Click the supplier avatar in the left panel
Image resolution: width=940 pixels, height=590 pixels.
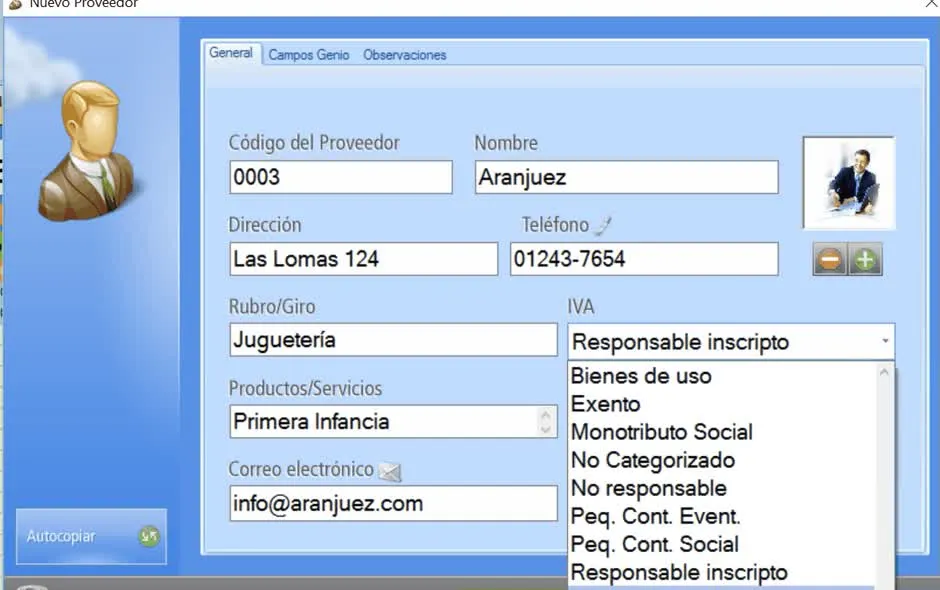[88, 151]
